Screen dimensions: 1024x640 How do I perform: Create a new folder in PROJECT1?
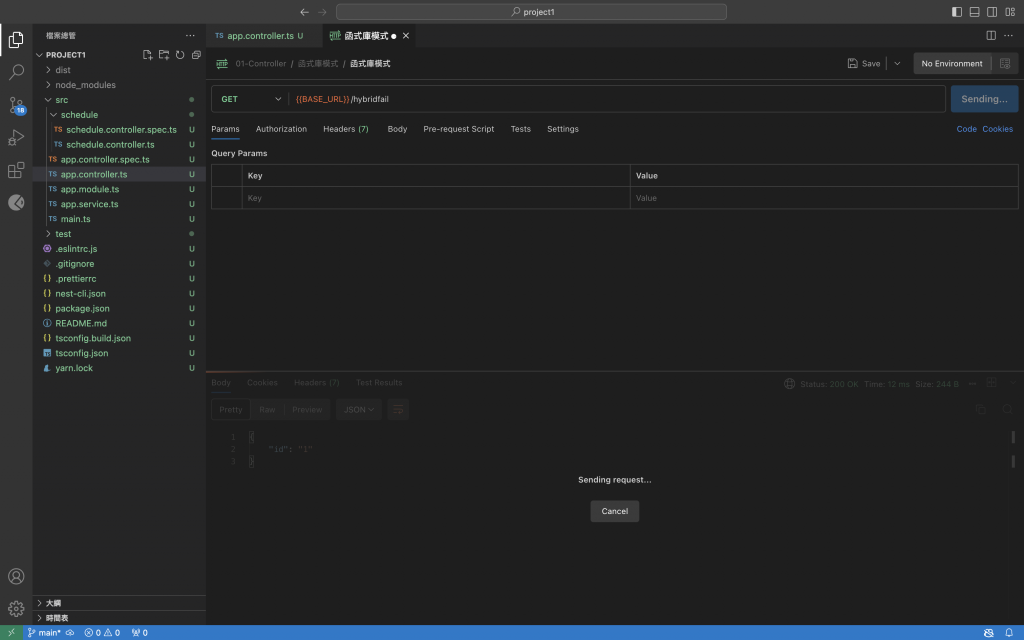164,55
